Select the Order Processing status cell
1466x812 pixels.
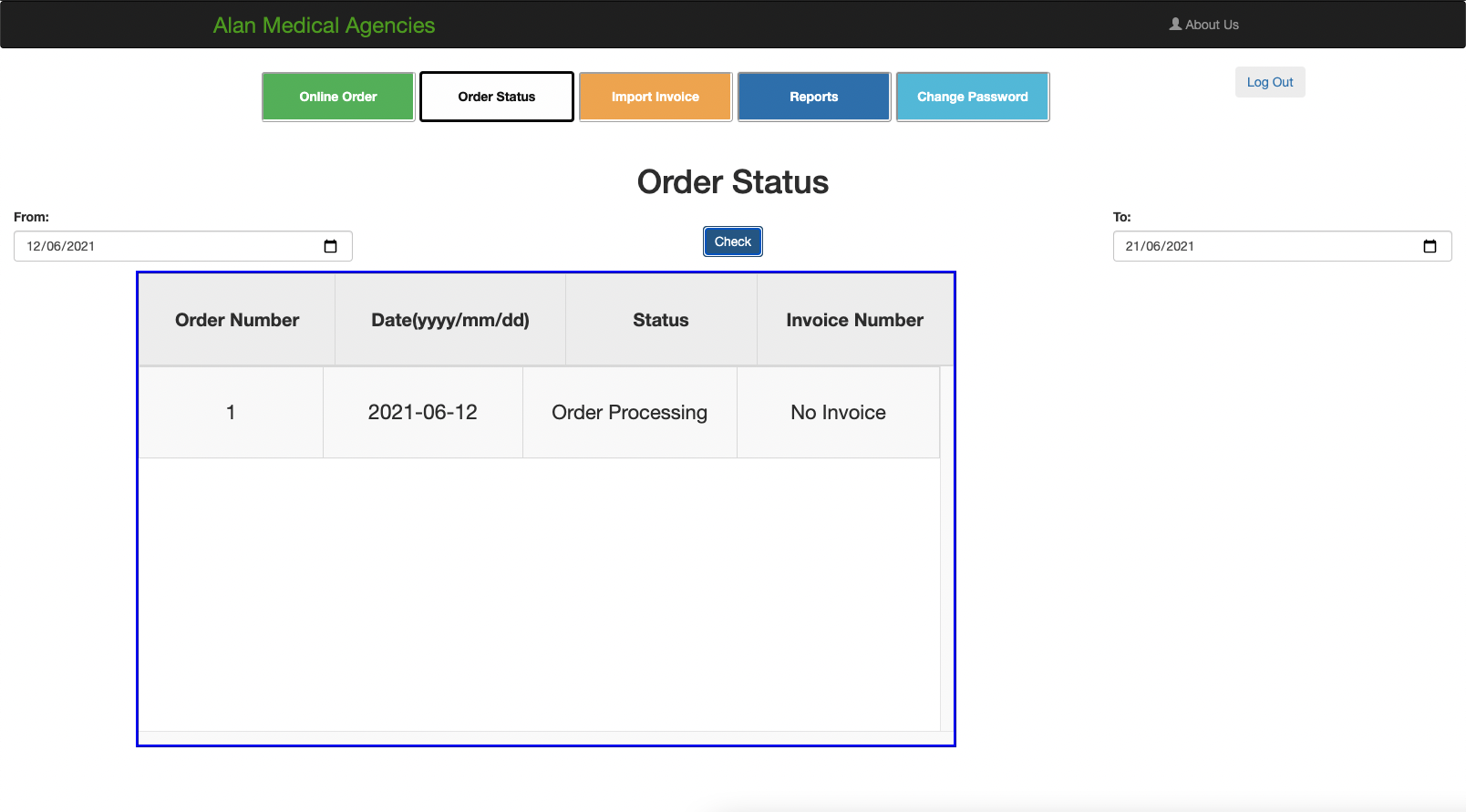[x=629, y=412]
